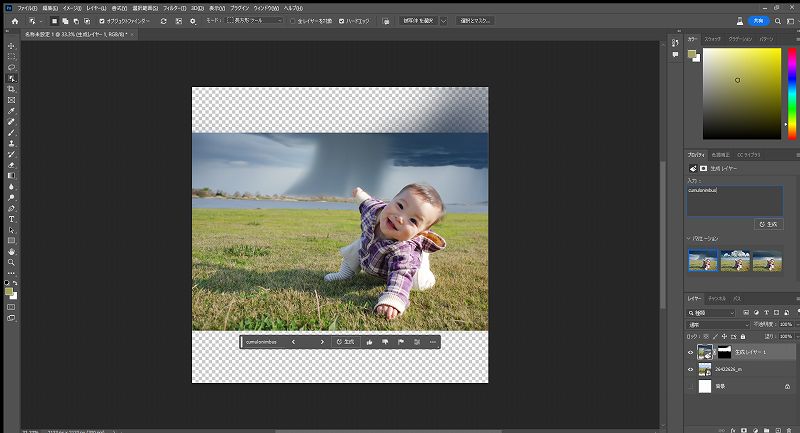Switch to the チャンネル tab

(x=717, y=298)
